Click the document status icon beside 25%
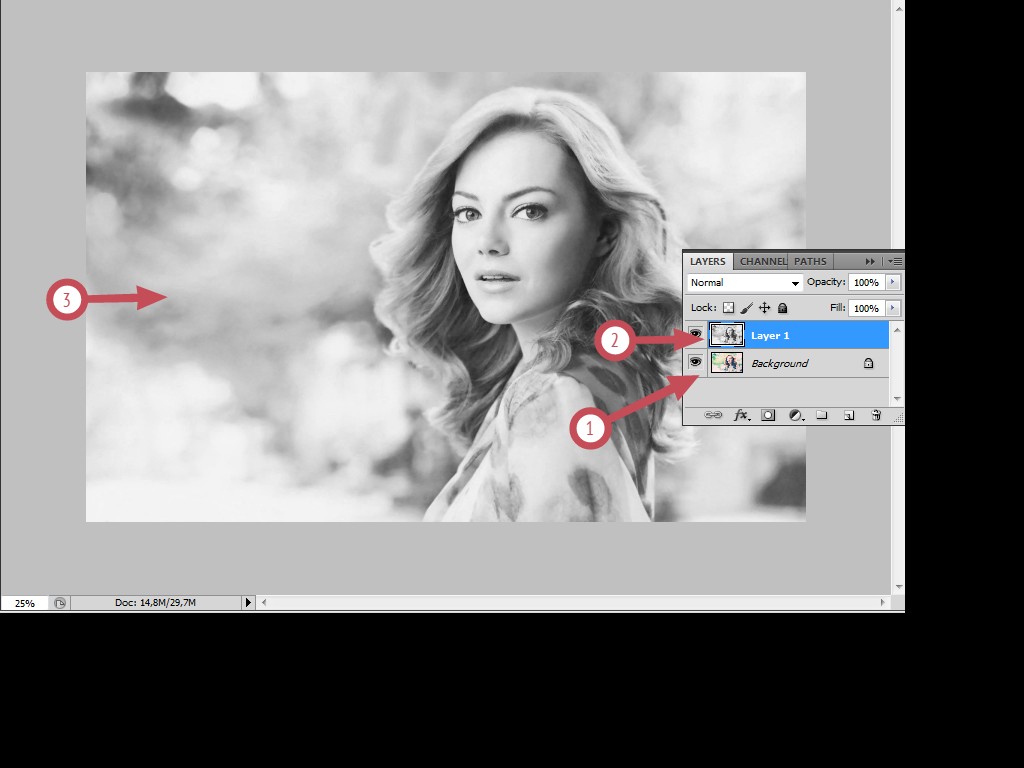The image size is (1024, 768). (x=59, y=603)
